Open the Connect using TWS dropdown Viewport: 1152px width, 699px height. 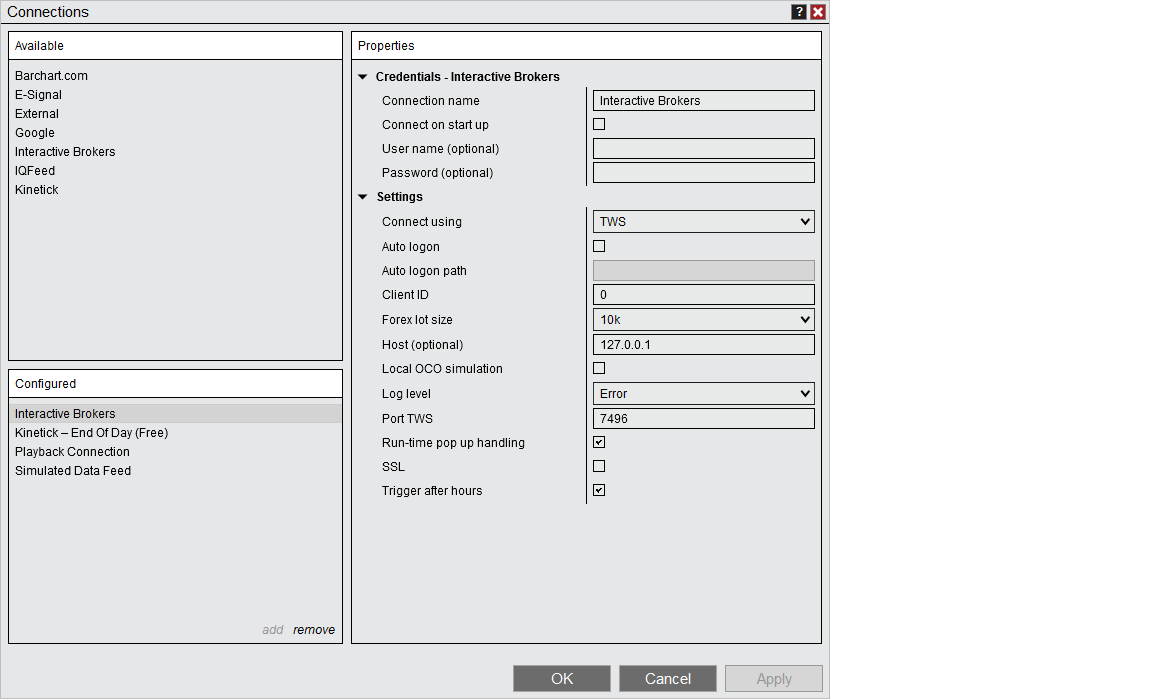coord(704,221)
